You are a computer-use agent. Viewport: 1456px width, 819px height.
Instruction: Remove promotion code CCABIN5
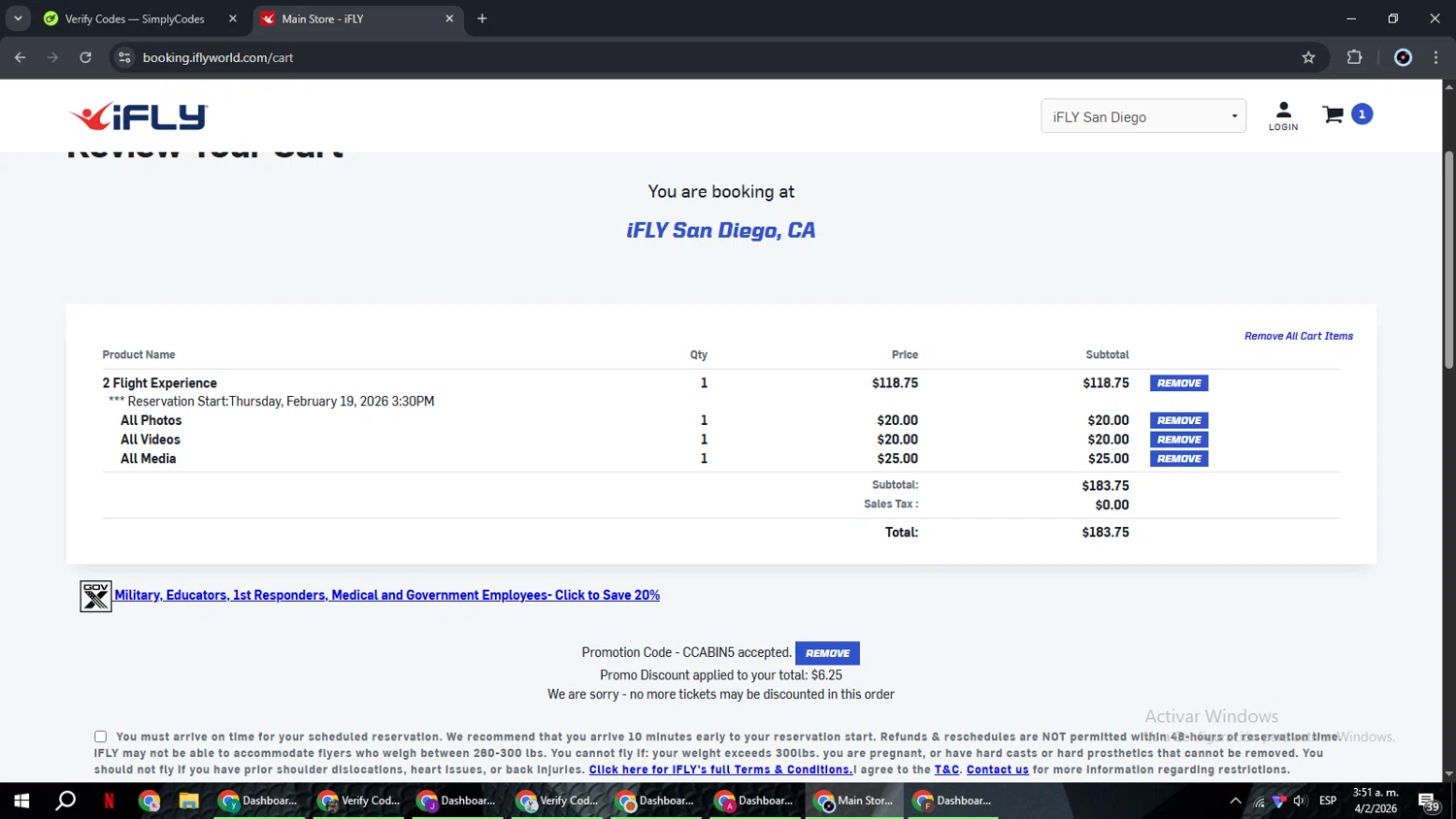[828, 653]
